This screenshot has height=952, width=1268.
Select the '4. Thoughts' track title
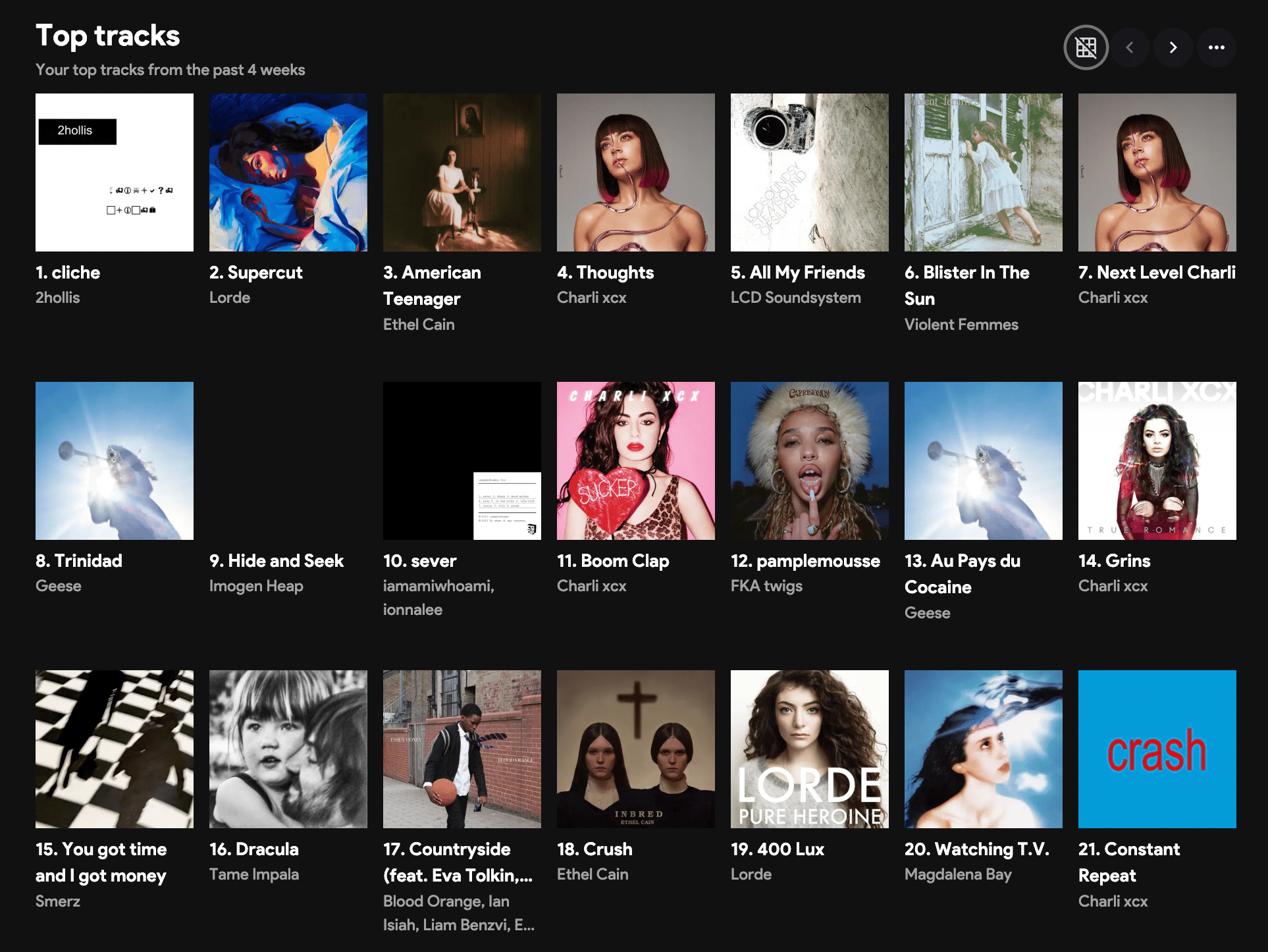(x=606, y=273)
